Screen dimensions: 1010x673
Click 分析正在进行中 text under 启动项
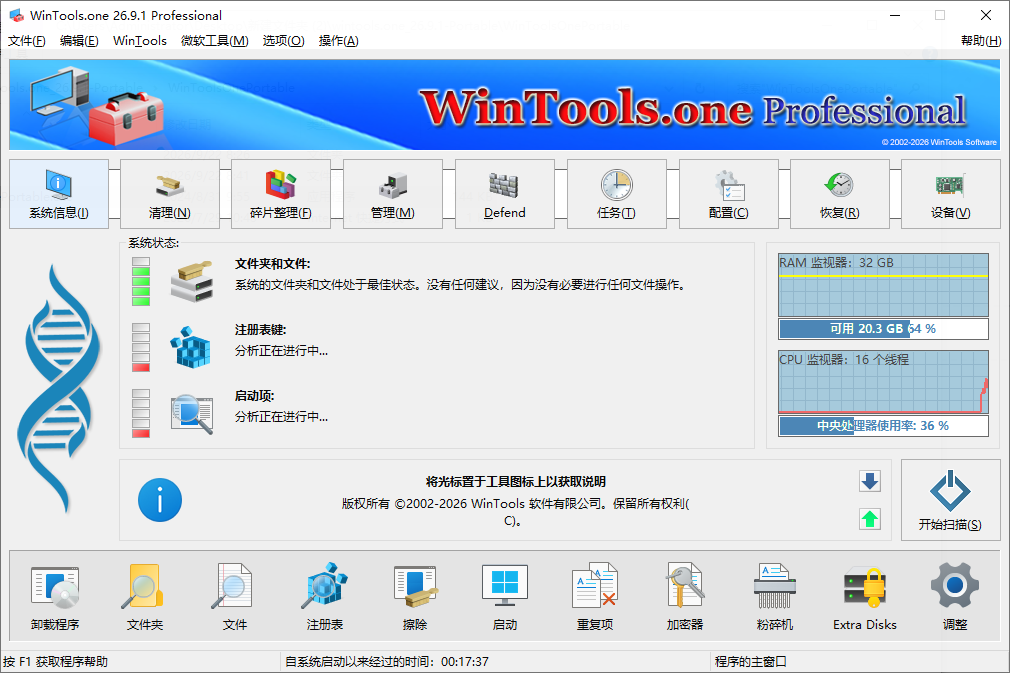coord(281,417)
